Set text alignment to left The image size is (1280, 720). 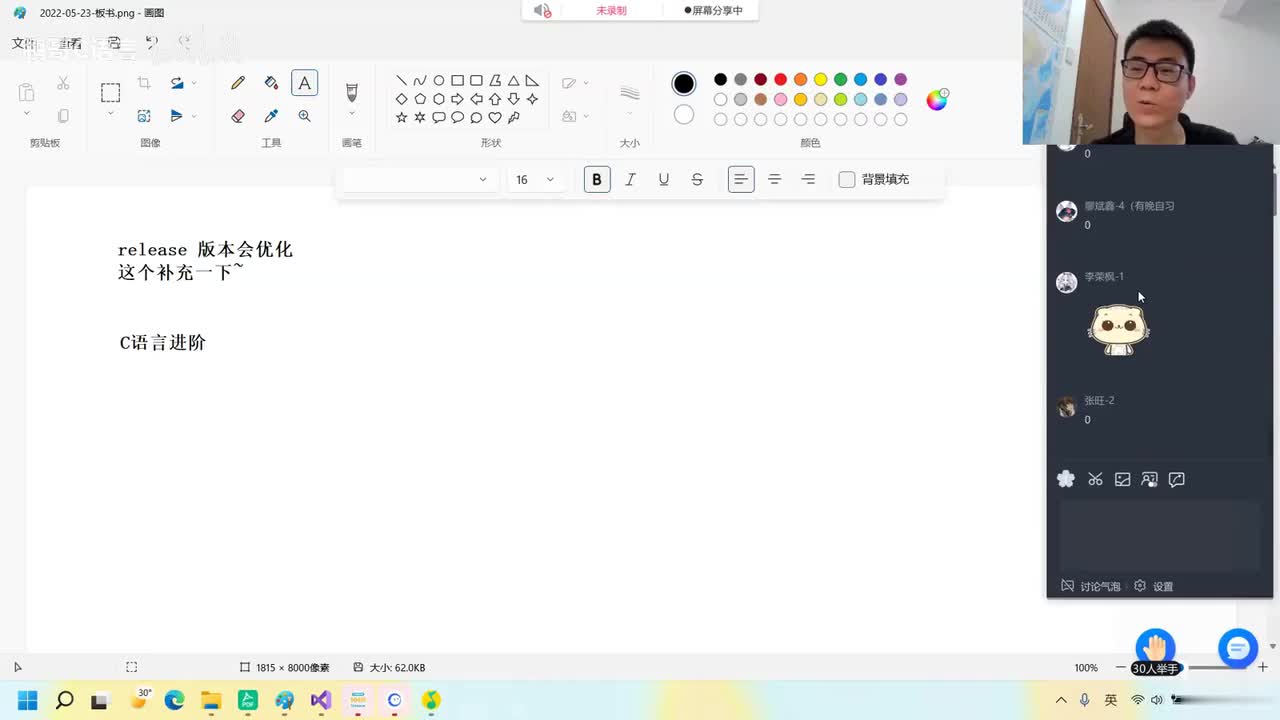[x=741, y=179]
